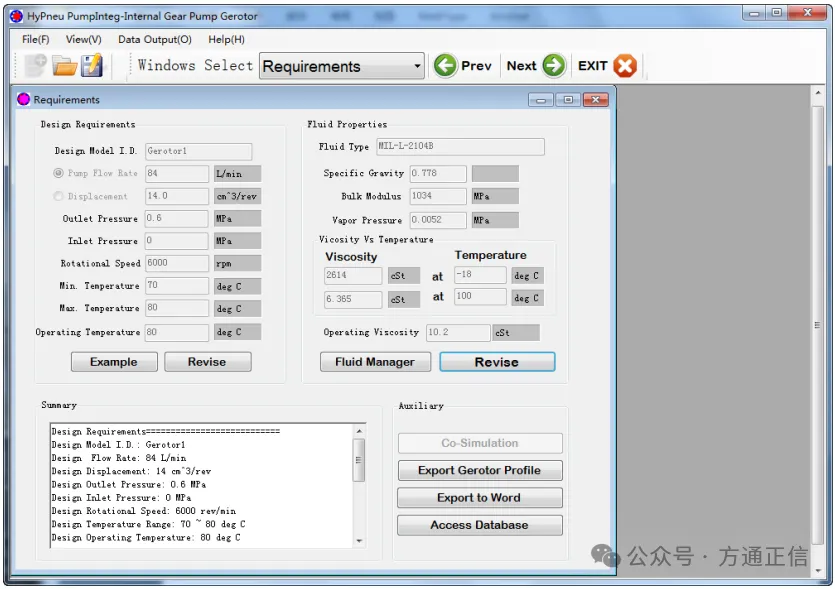
Task: Click the 6.365 viscosity field
Action: coord(353,299)
